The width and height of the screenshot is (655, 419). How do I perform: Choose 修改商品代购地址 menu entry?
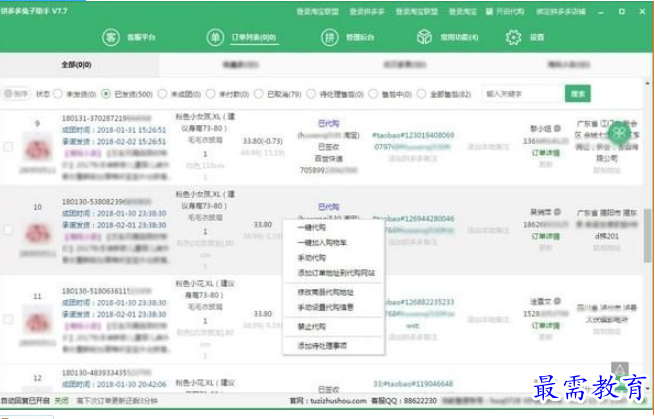[333, 292]
